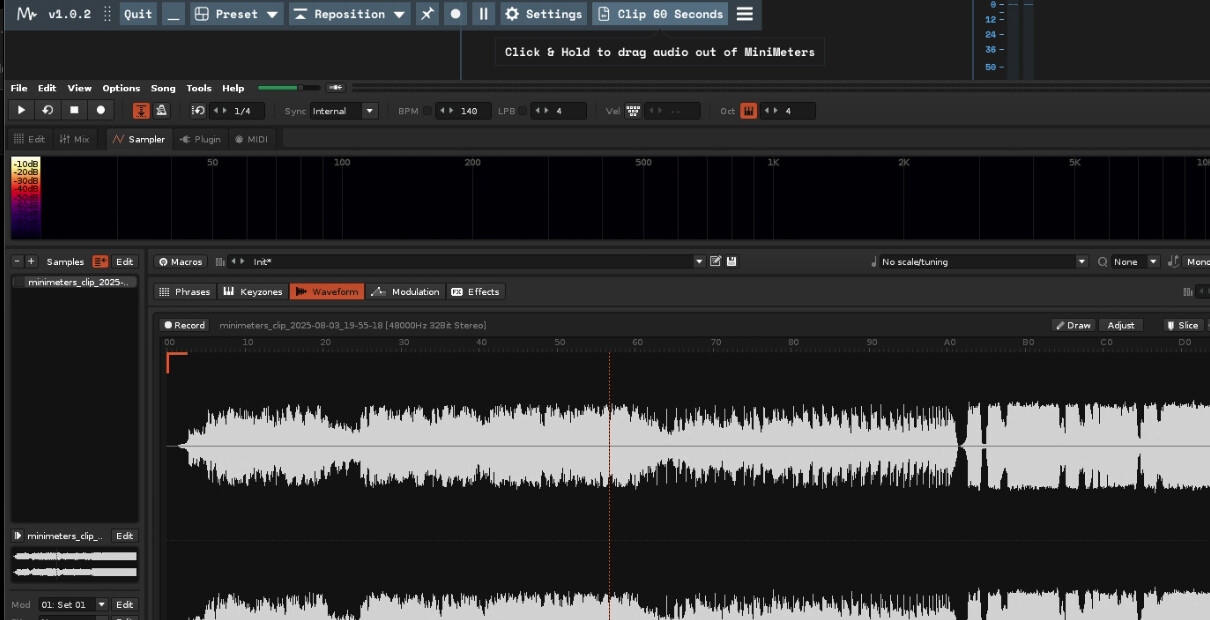1210x620 pixels.
Task: Click the Stop playback button
Action: pyautogui.click(x=74, y=110)
